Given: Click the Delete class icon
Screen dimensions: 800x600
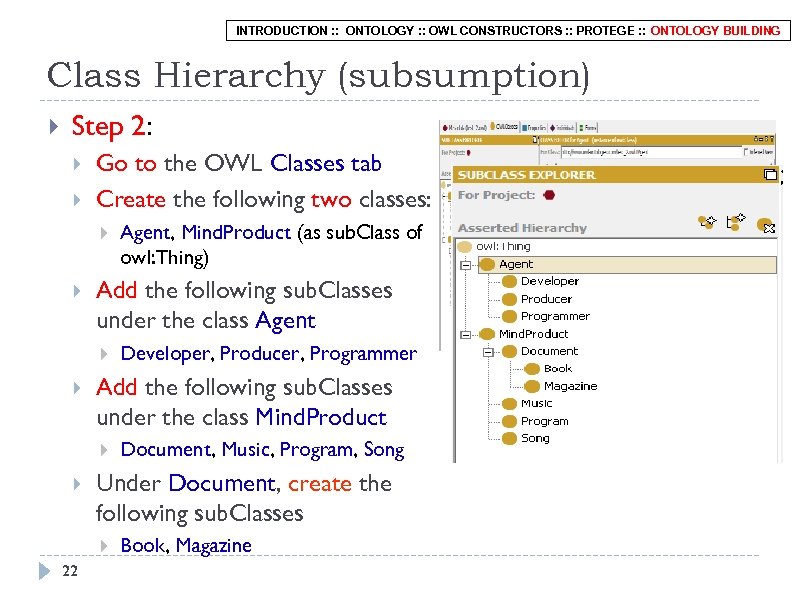Looking at the screenshot, I should point(766,226).
